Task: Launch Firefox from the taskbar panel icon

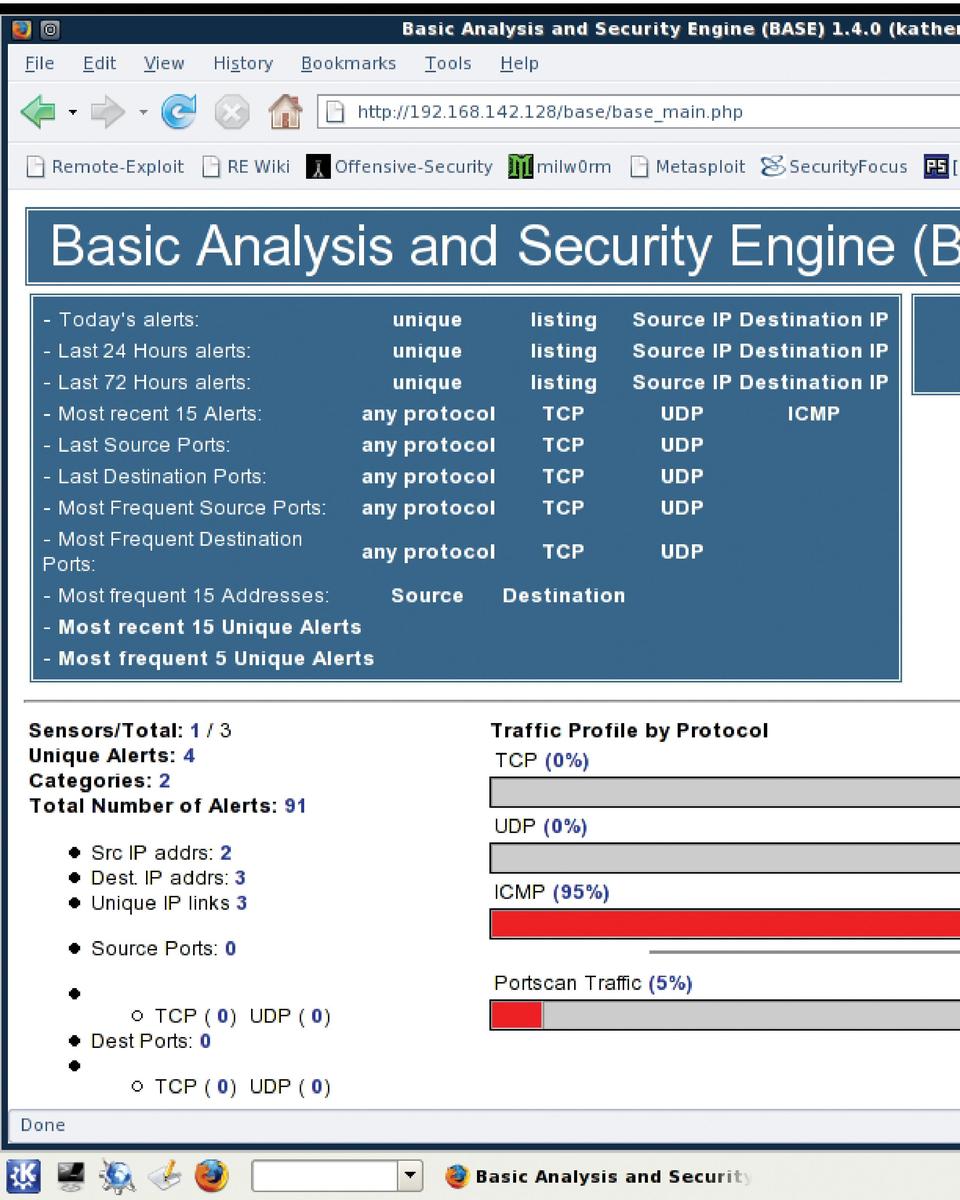Action: 211,1176
